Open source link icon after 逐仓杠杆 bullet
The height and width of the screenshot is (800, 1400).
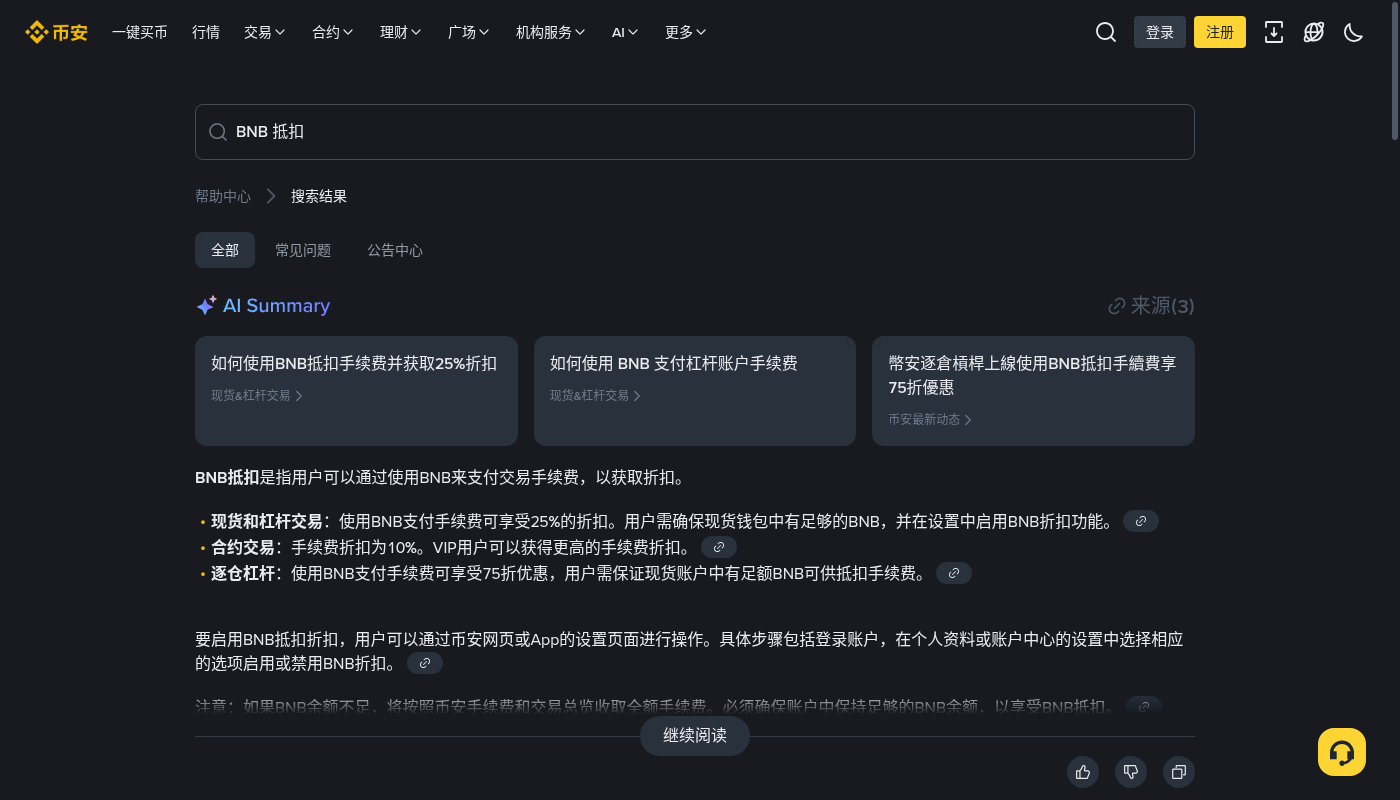coord(954,573)
